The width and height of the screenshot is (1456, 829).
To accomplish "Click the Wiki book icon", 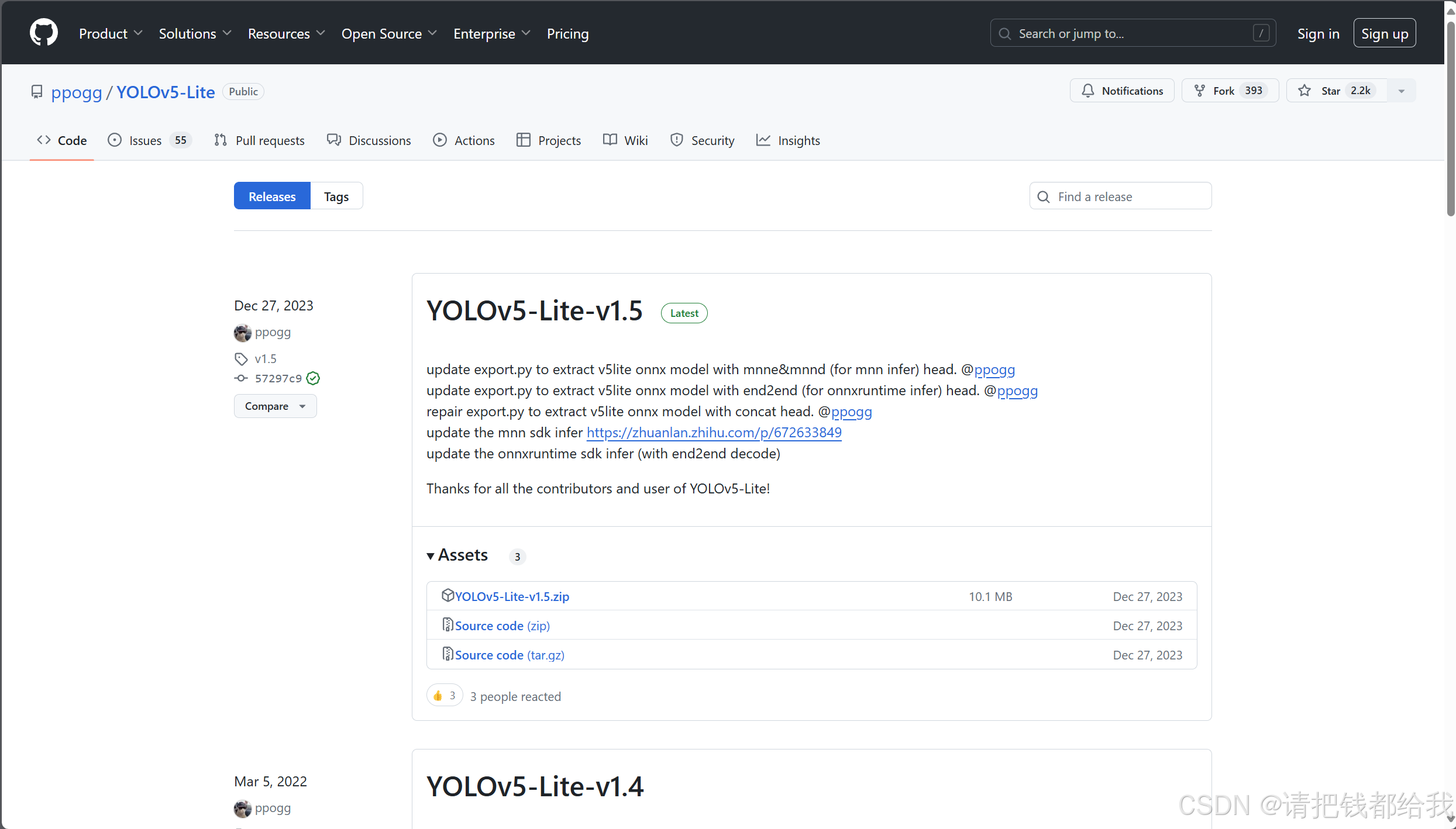I will tap(610, 140).
